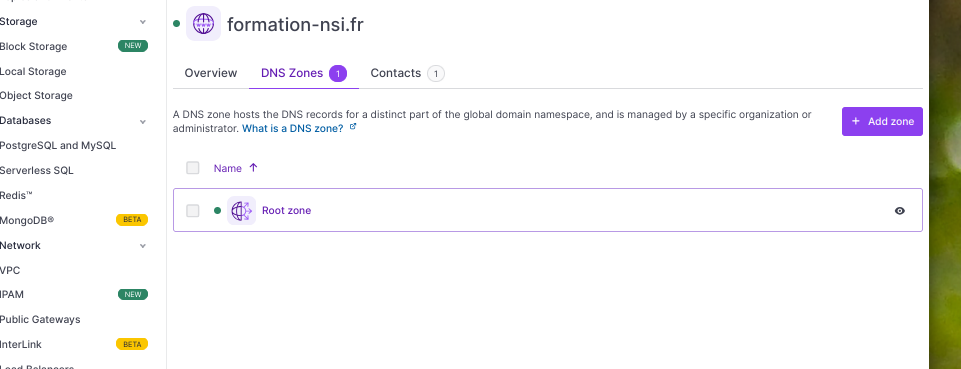Image resolution: width=961 pixels, height=369 pixels.
Task: Click the Name column header
Action: point(227,168)
